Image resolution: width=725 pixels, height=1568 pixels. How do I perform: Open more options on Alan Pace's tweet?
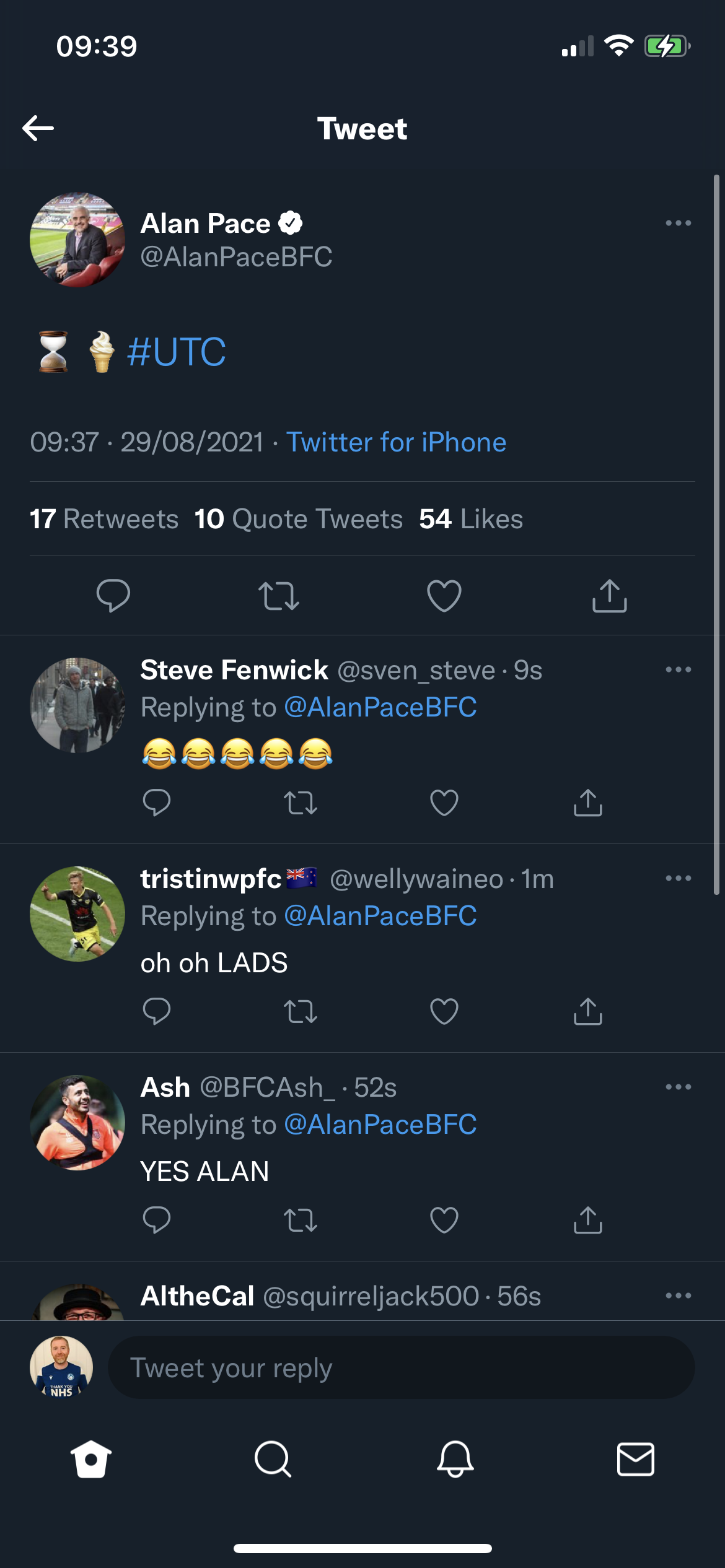pos(678,223)
